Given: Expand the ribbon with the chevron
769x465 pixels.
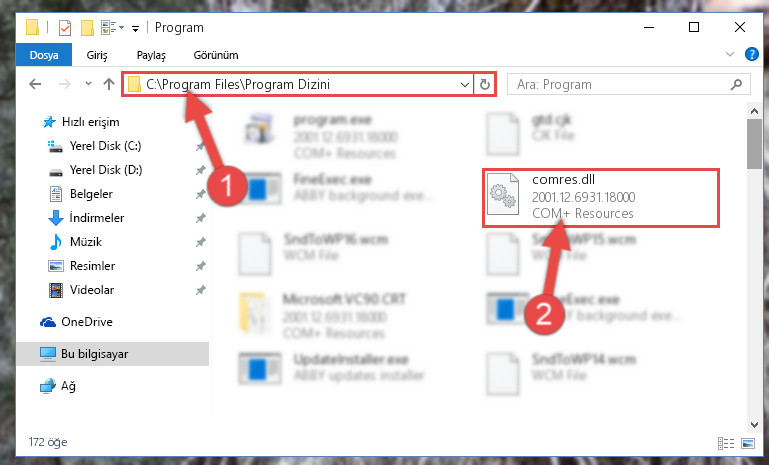Looking at the screenshot, I should (730, 54).
